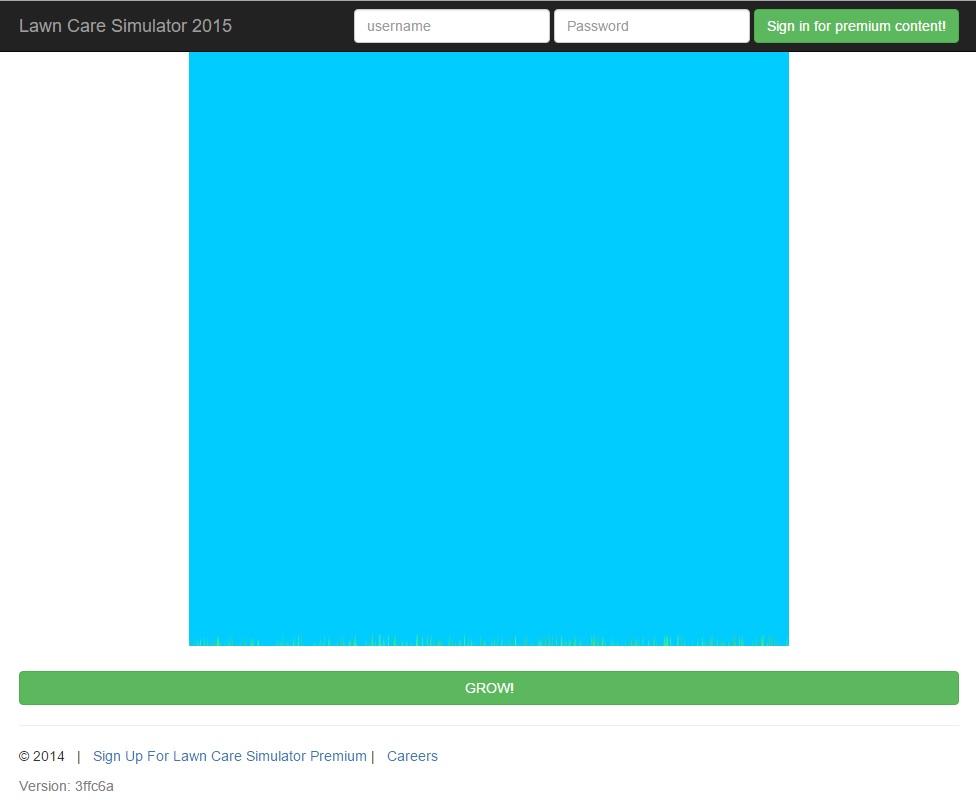976x801 pixels.
Task: Select the Version: 3ffc6a text
Action: [66, 786]
